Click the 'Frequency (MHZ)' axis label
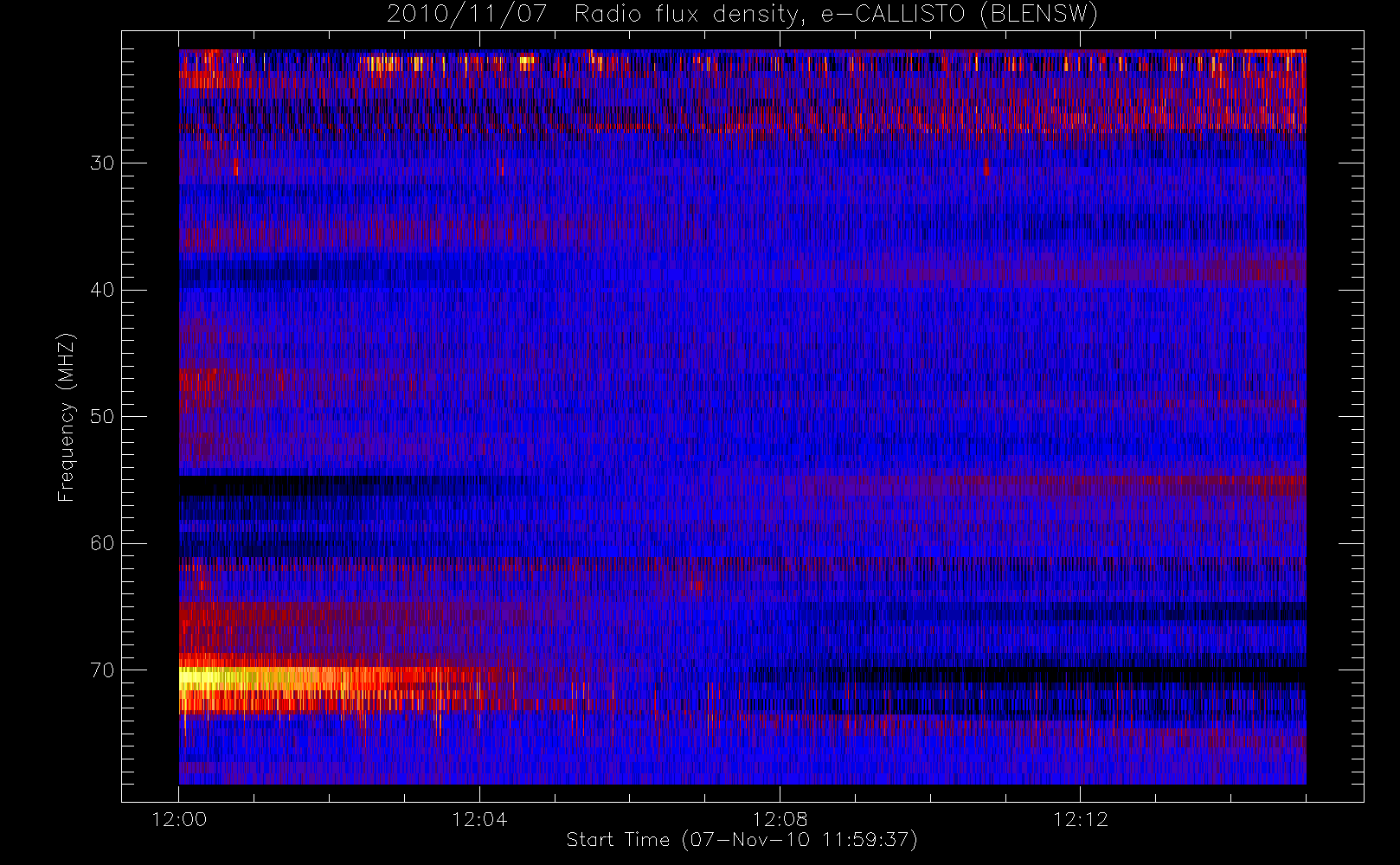1400x865 pixels. click(67, 417)
